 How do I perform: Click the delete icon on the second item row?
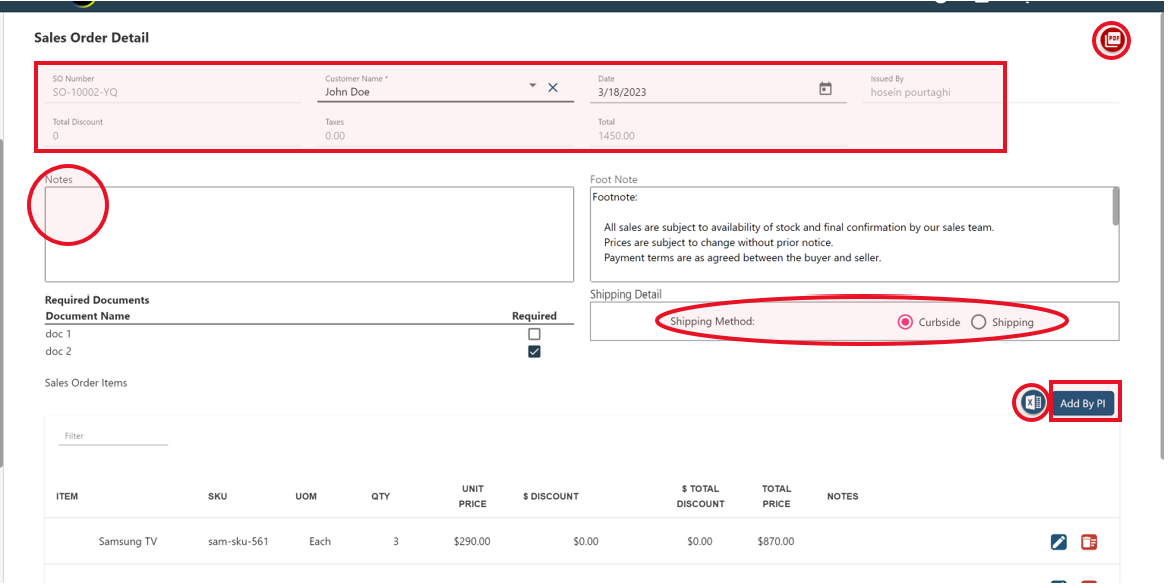tap(1089, 583)
